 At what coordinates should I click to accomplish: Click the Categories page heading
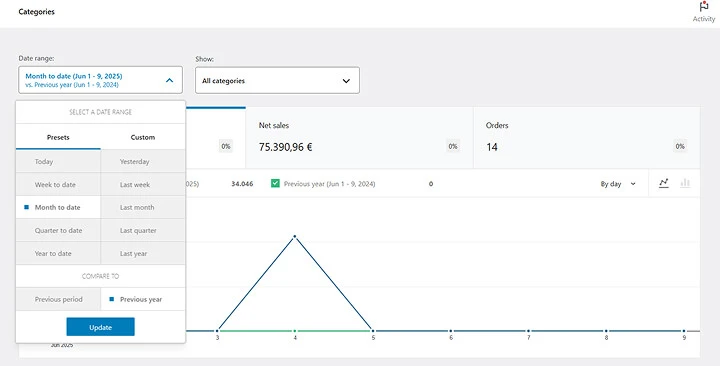point(36,11)
